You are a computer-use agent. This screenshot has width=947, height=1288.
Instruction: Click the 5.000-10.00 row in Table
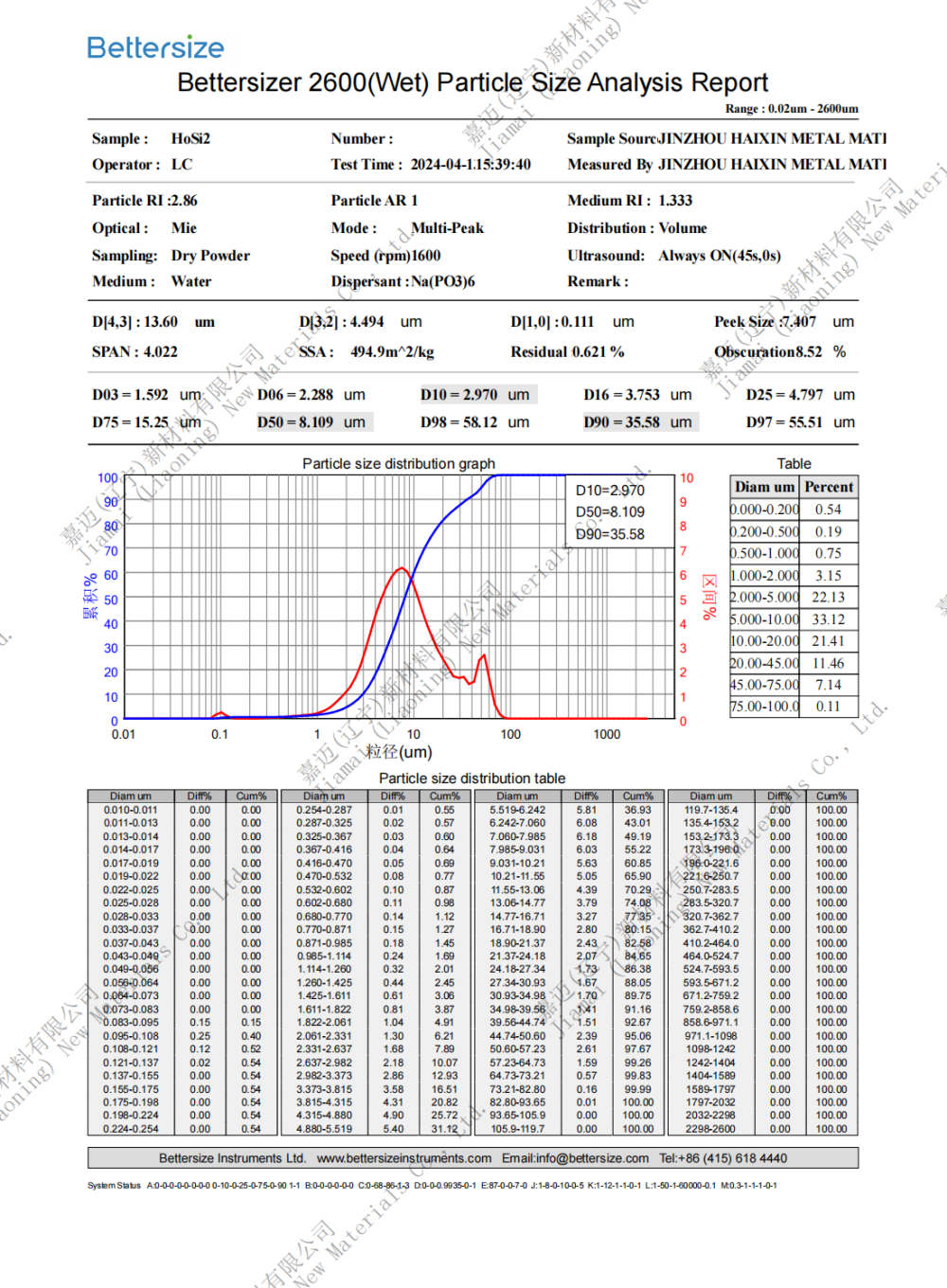coord(794,619)
